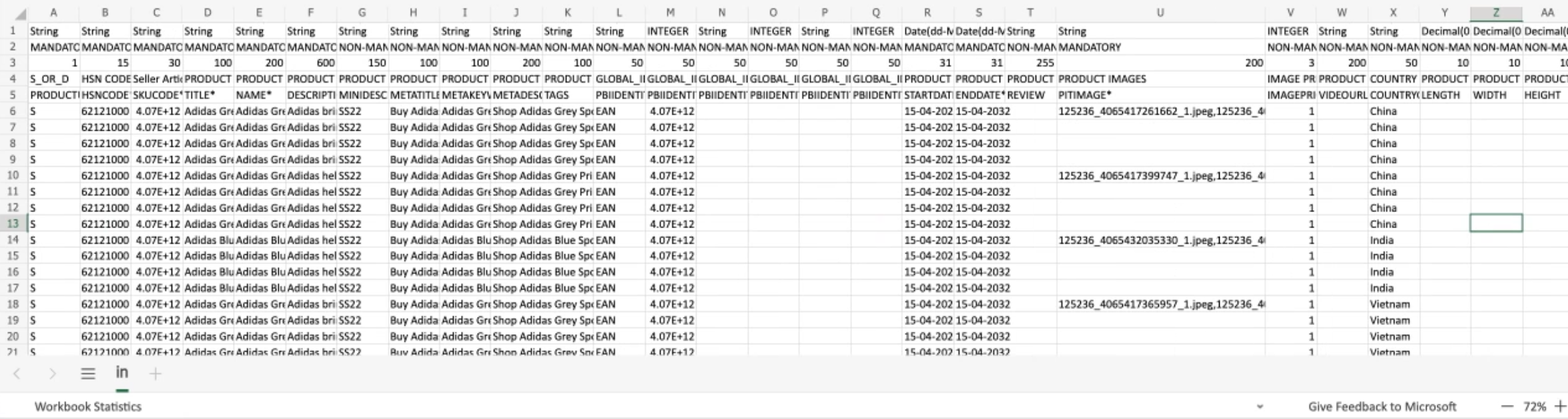Select row 1 header
Image resolution: width=1568 pixels, height=419 pixels.
13,31
